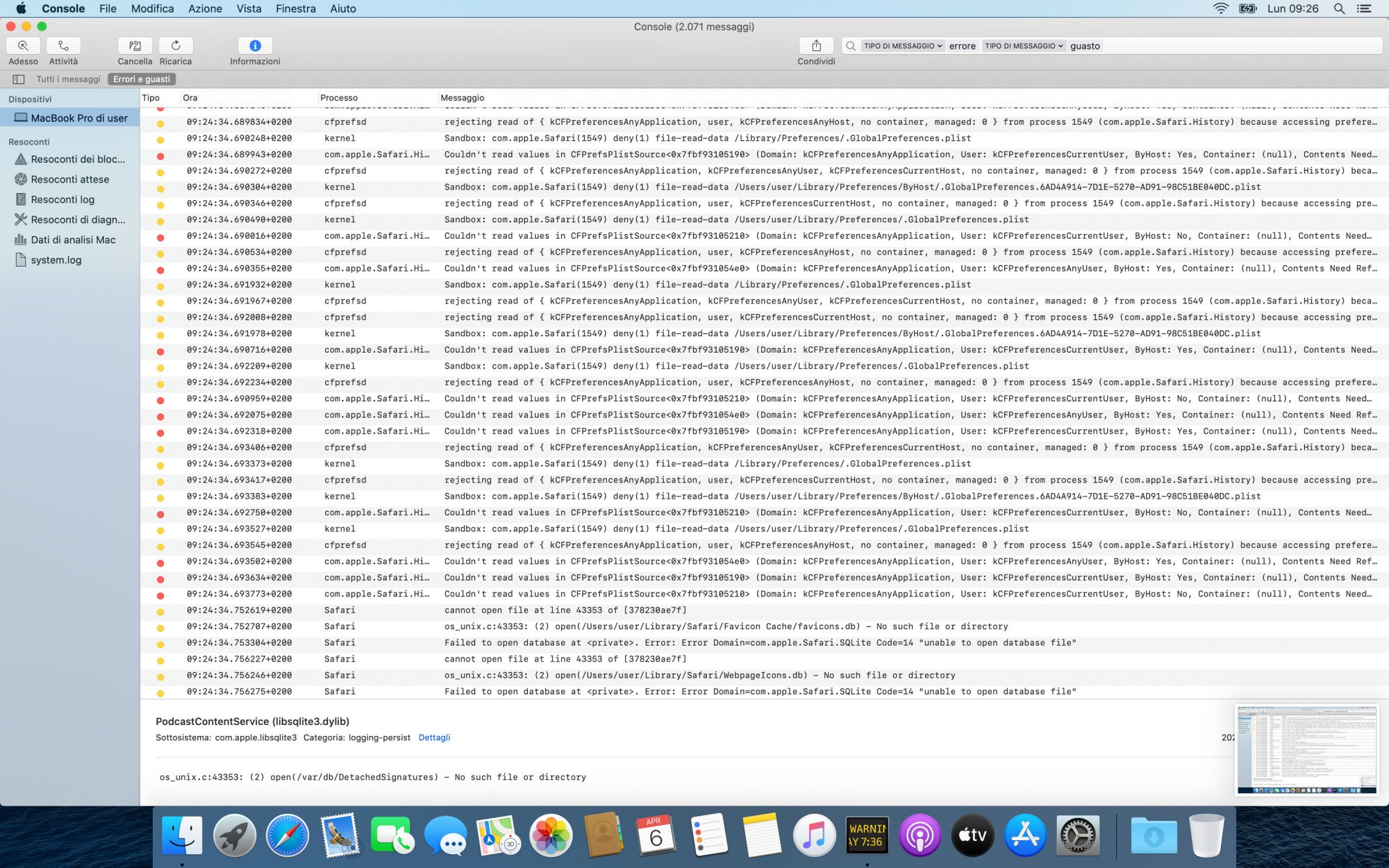The height and width of the screenshot is (868, 1389).
Task: Sort by the Messaggio column header
Action: [x=913, y=98]
